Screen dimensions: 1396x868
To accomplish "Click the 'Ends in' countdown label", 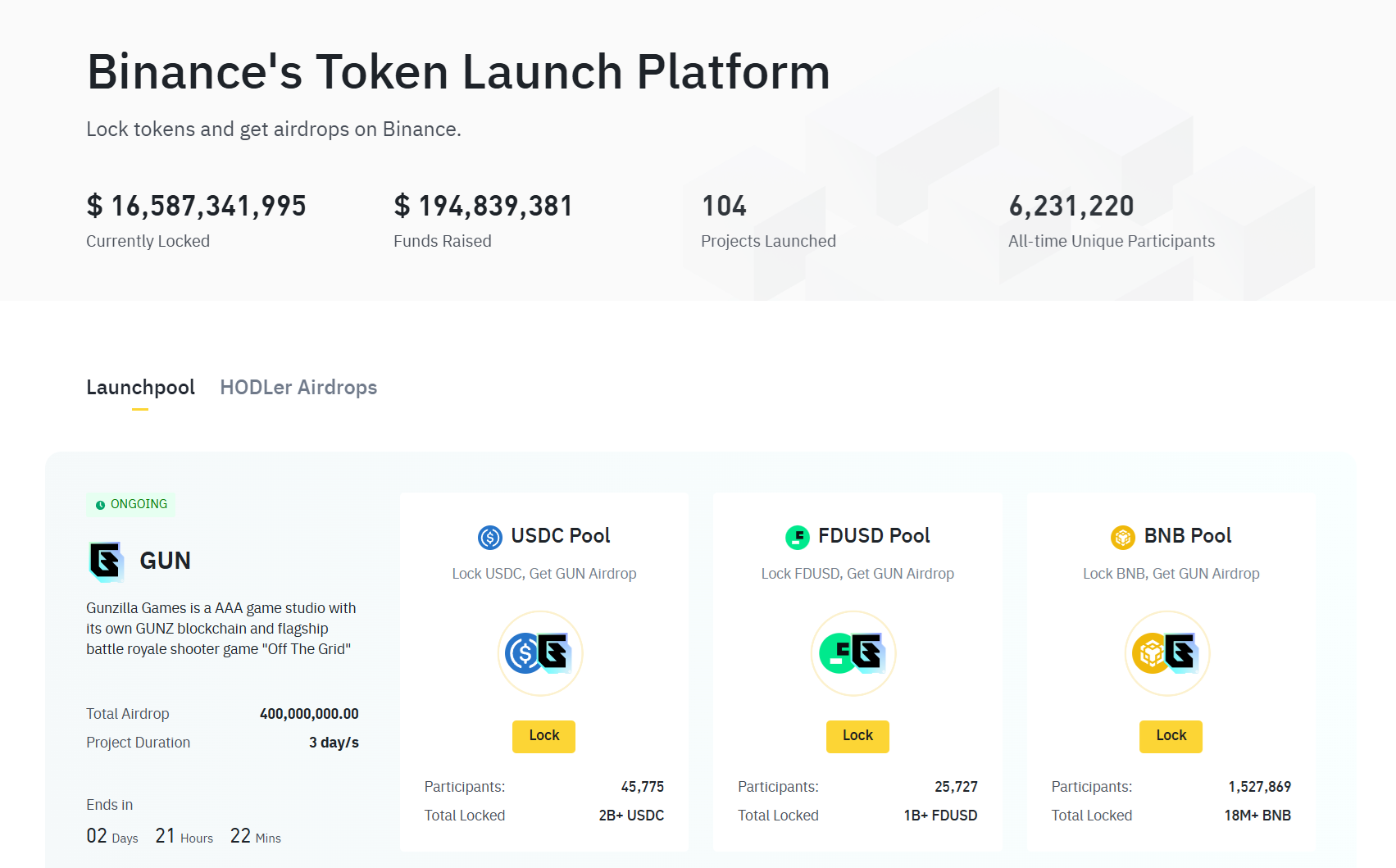I will click(x=109, y=805).
